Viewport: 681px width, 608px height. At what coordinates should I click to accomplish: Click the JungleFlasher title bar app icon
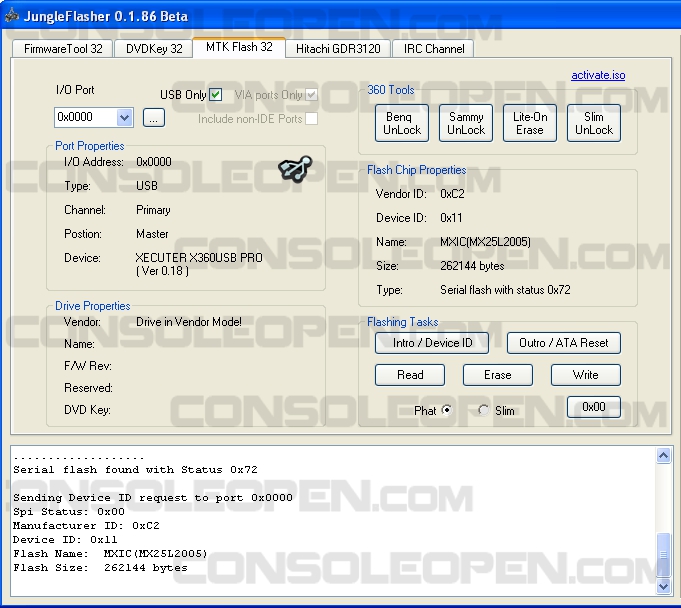point(12,16)
